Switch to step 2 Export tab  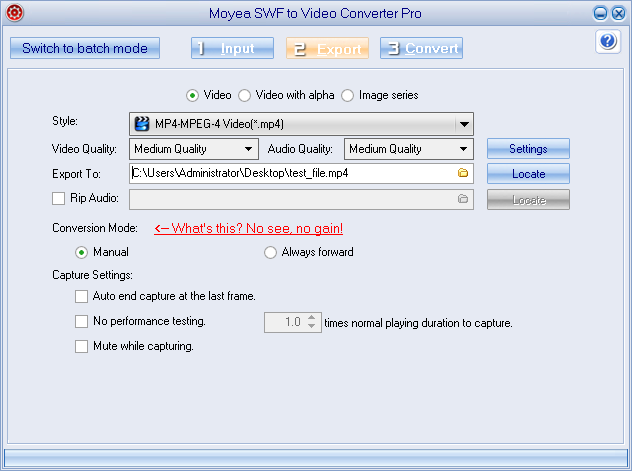(327, 48)
